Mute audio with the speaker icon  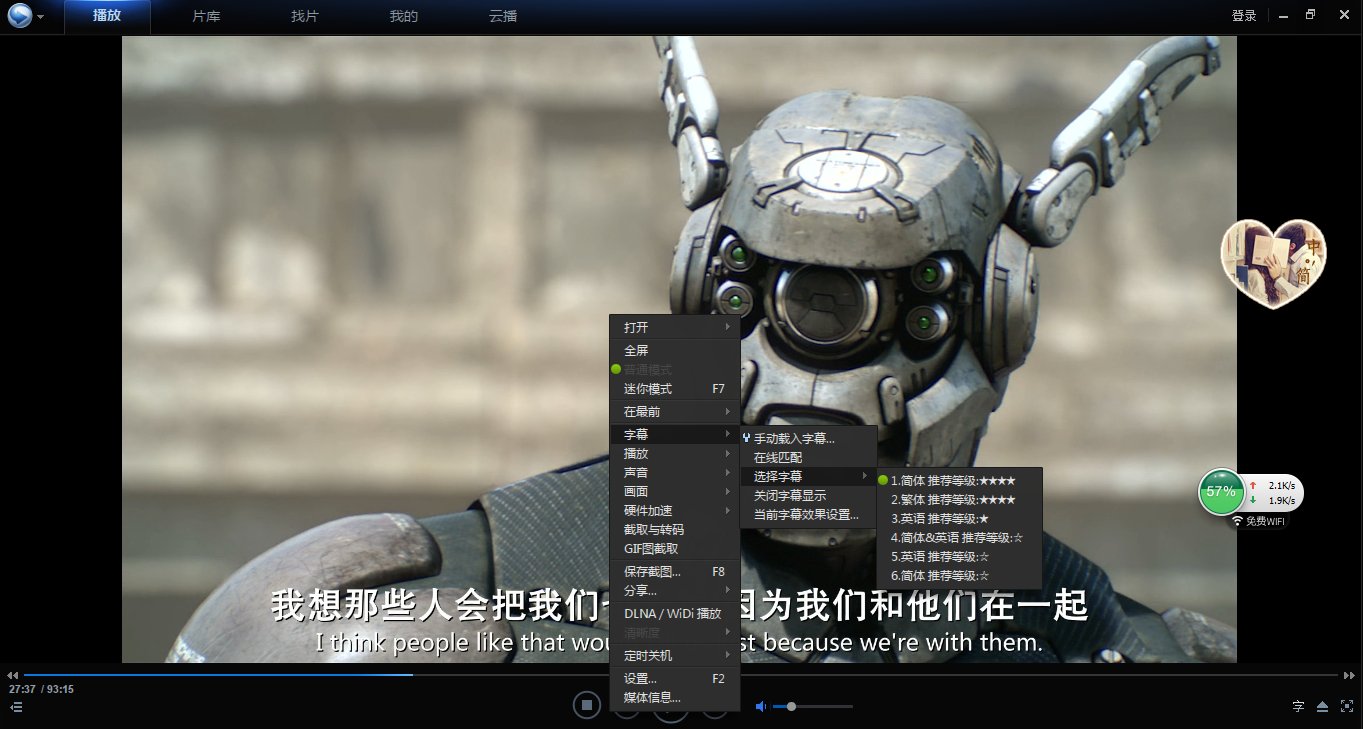[760, 706]
